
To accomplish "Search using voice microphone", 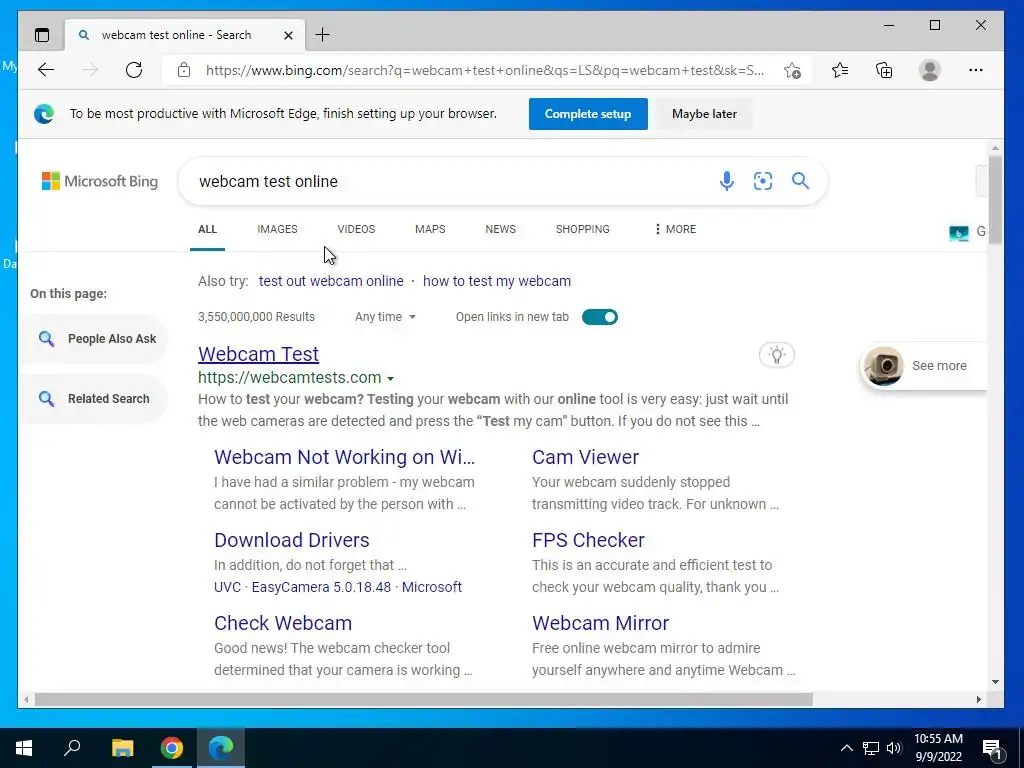I will pyautogui.click(x=726, y=181).
